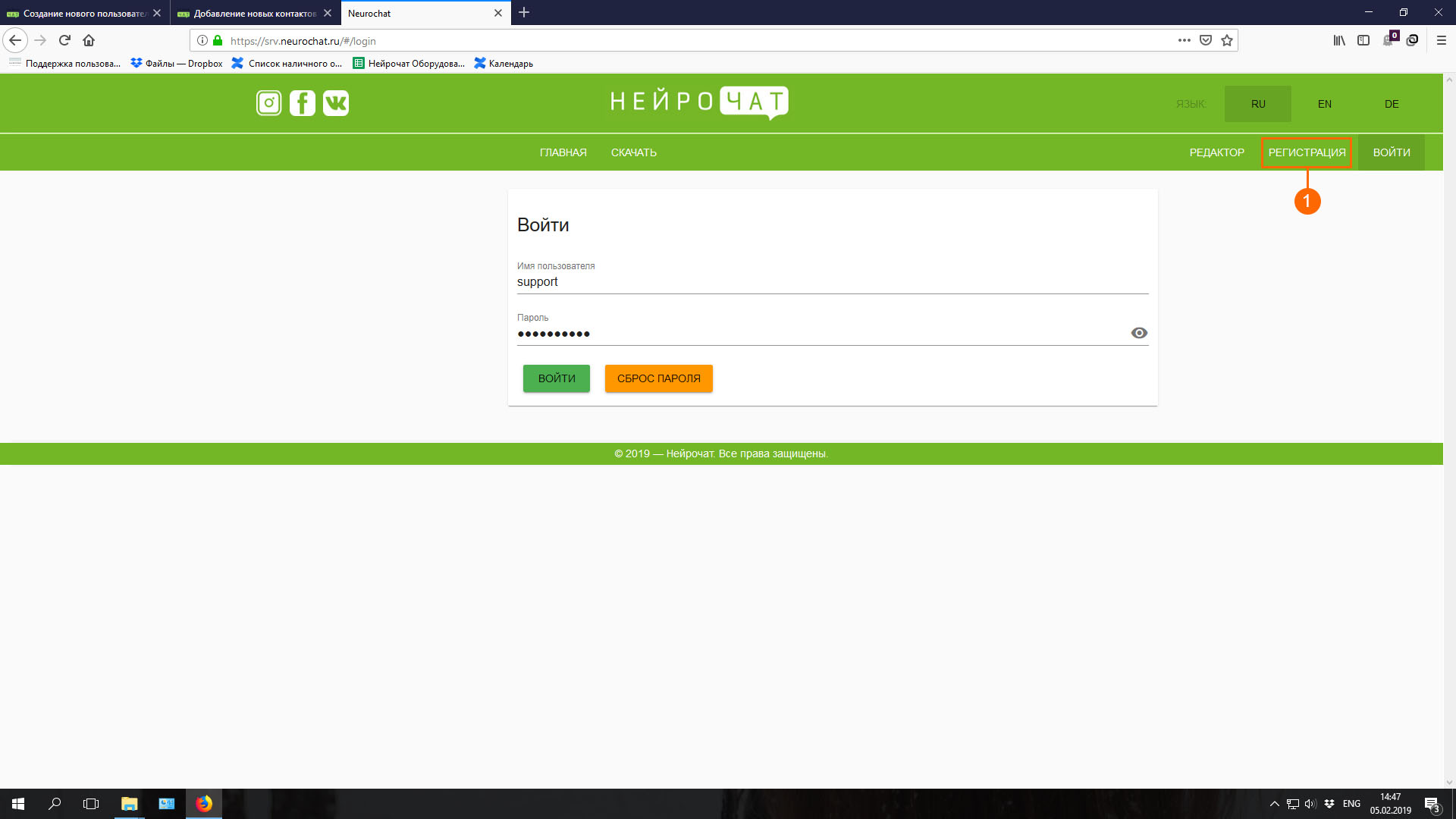Reload the page

tap(65, 40)
